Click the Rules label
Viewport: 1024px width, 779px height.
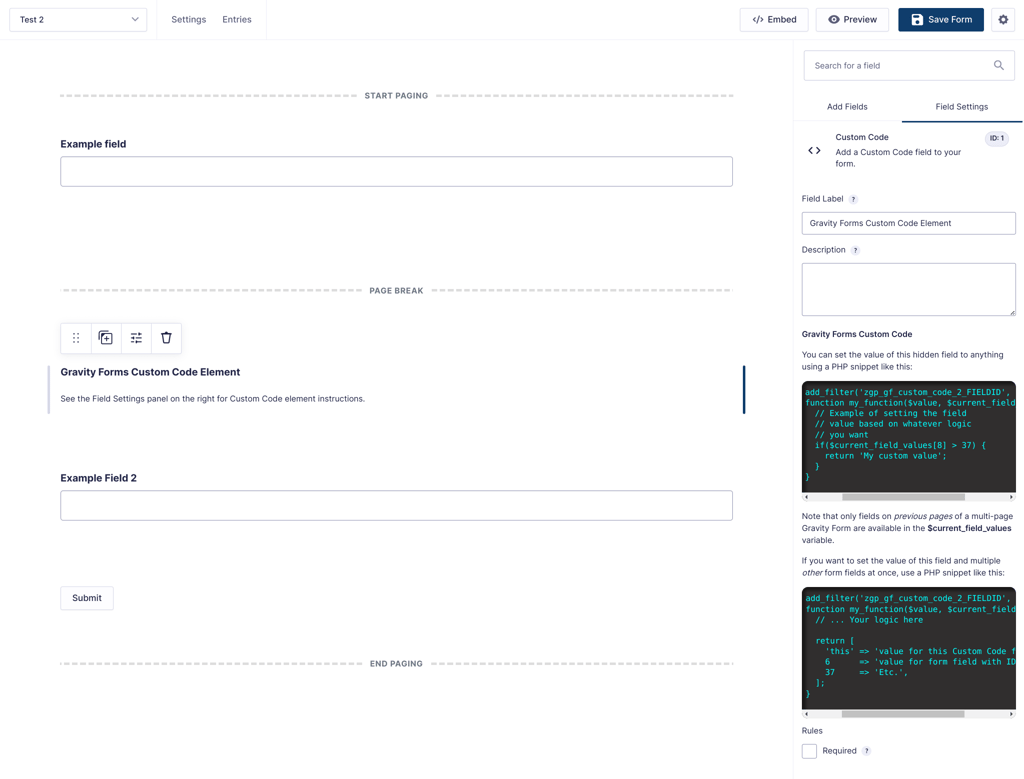click(x=812, y=731)
